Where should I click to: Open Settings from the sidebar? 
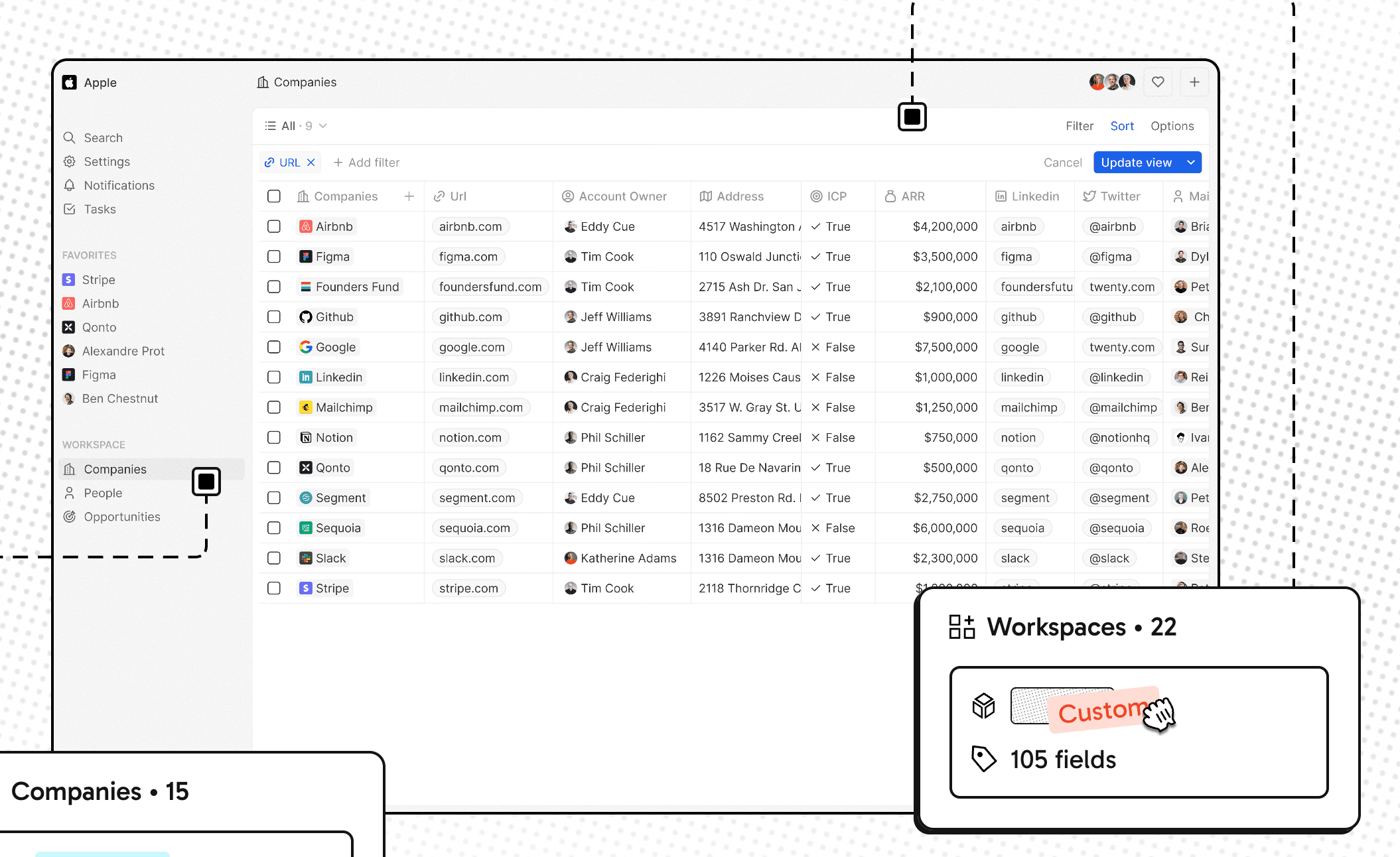tap(106, 162)
